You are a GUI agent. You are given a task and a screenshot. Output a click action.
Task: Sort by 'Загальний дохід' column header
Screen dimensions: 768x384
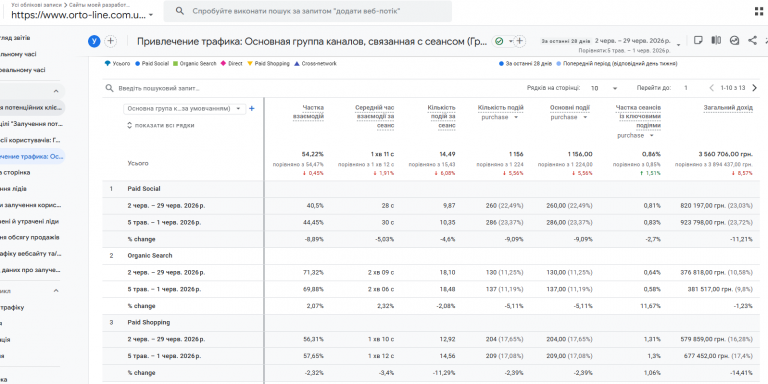point(728,108)
